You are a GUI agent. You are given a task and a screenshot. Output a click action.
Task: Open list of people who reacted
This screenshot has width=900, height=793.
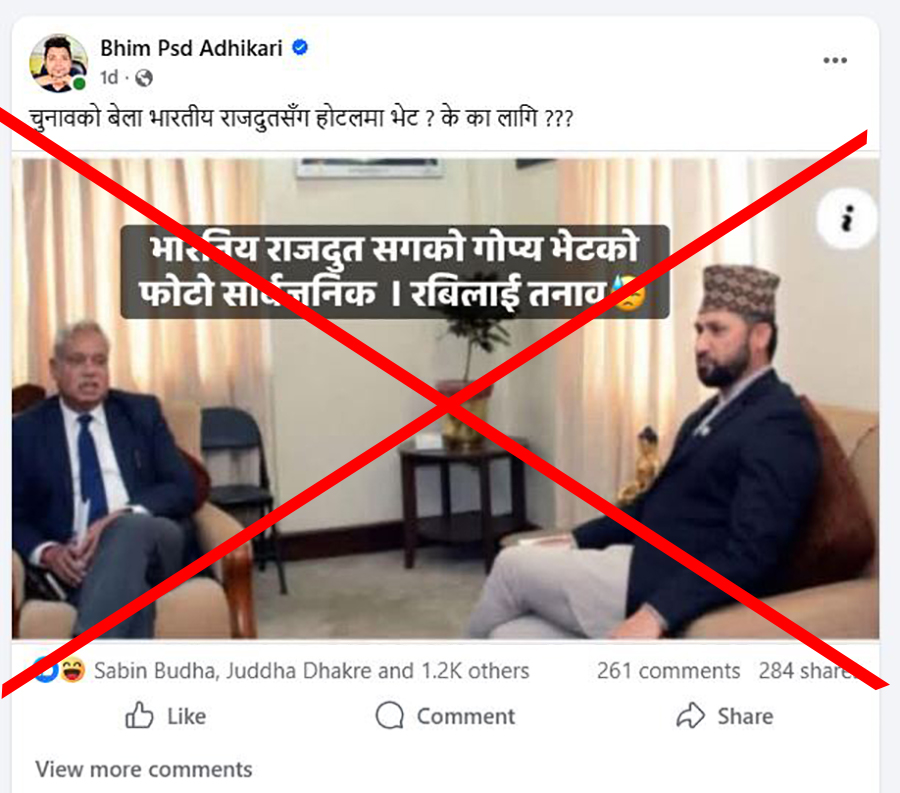pyautogui.click(x=312, y=671)
